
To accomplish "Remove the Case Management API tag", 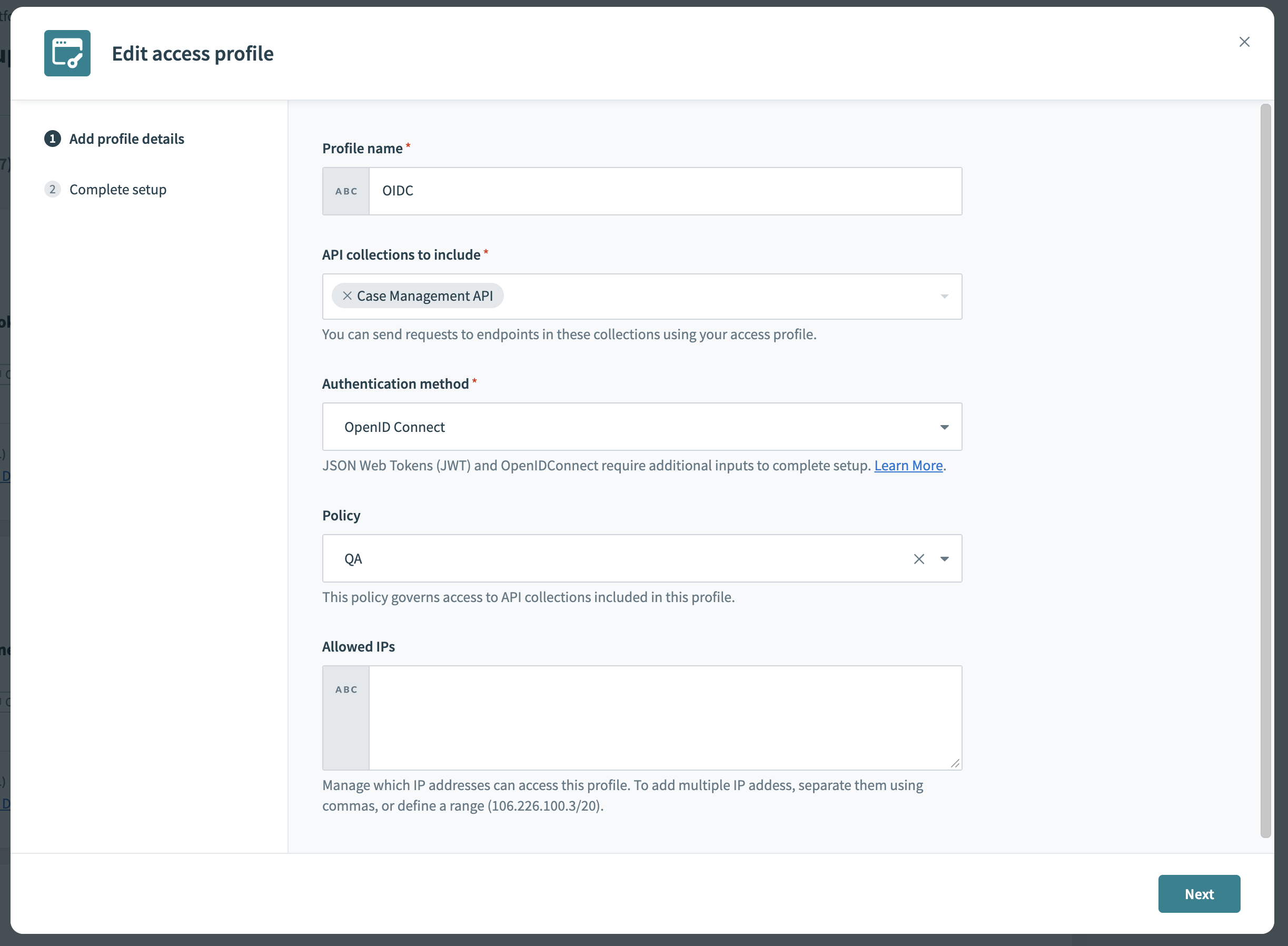I will [347, 295].
